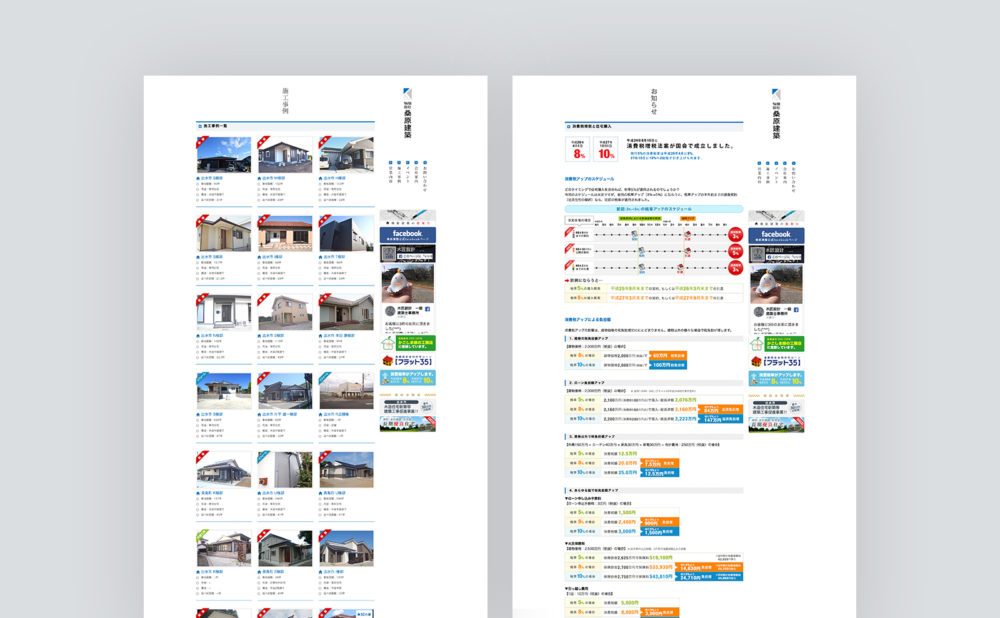Click the dark-gray modern house thumbnail in row two
This screenshot has width=1000, height=618.
point(344,233)
